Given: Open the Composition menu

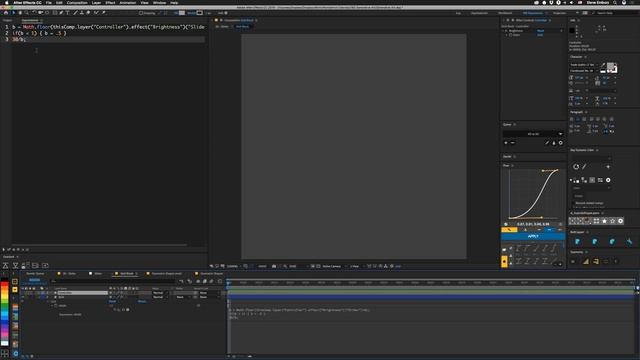Looking at the screenshot, I should [x=77, y=2].
